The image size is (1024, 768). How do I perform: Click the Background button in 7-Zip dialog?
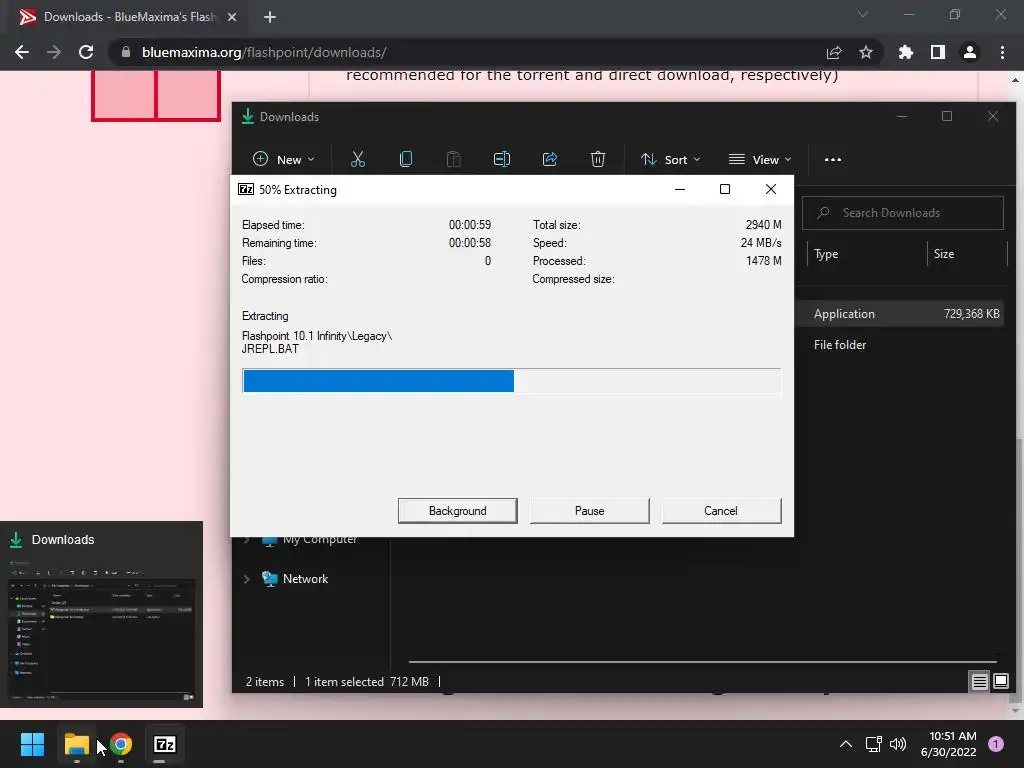[457, 511]
